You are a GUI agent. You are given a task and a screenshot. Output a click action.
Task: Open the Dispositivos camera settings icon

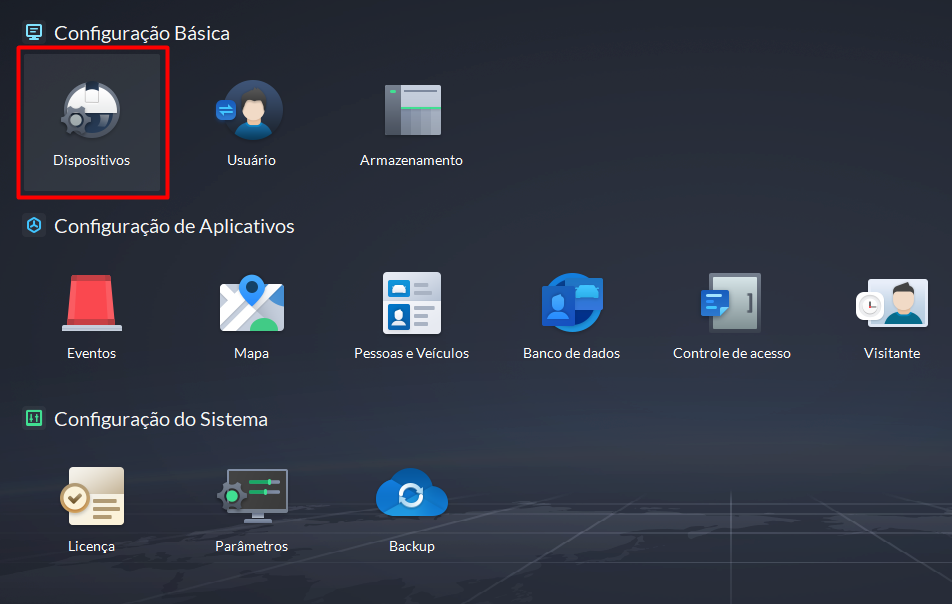click(91, 110)
